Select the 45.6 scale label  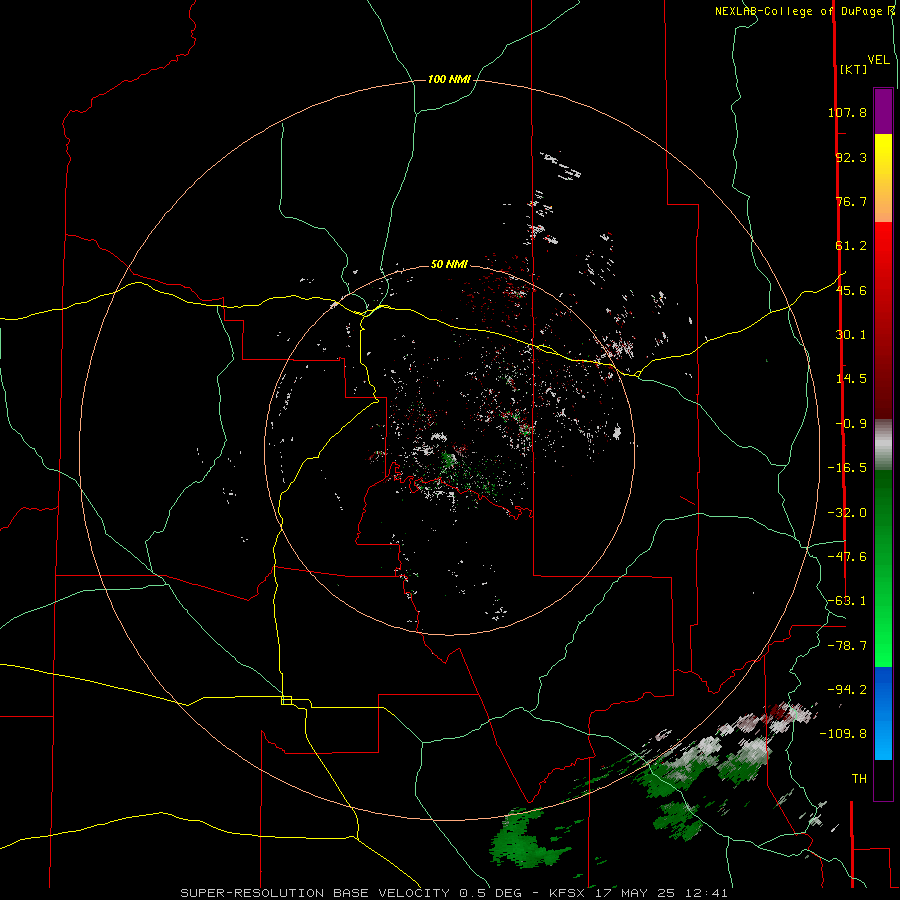coord(851,290)
